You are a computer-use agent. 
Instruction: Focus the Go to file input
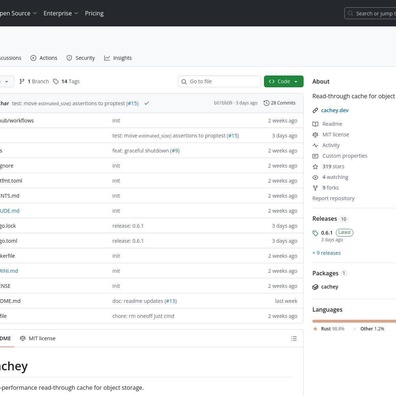(219, 81)
